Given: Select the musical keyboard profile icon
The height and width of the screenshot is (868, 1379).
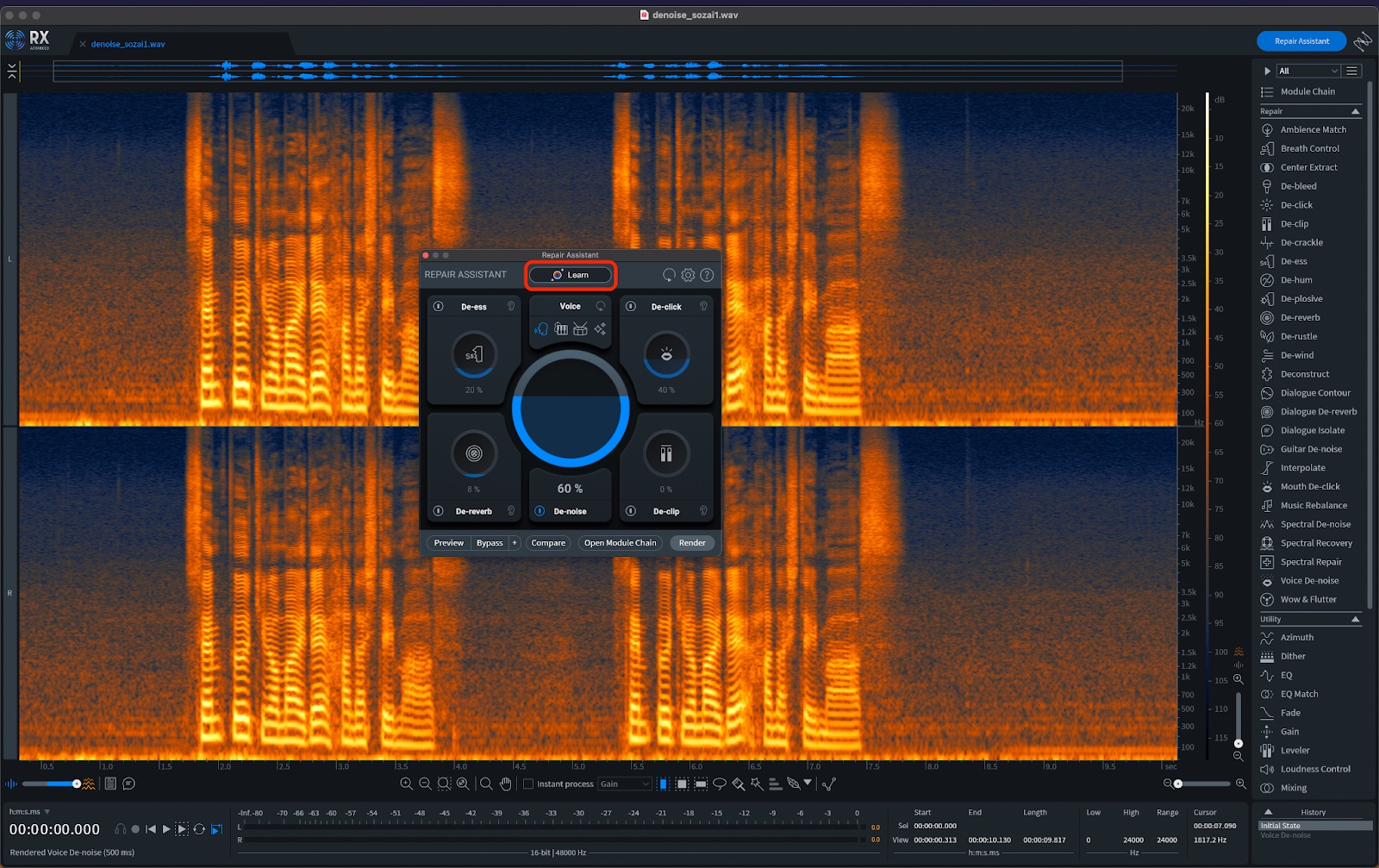Looking at the screenshot, I should point(561,329).
